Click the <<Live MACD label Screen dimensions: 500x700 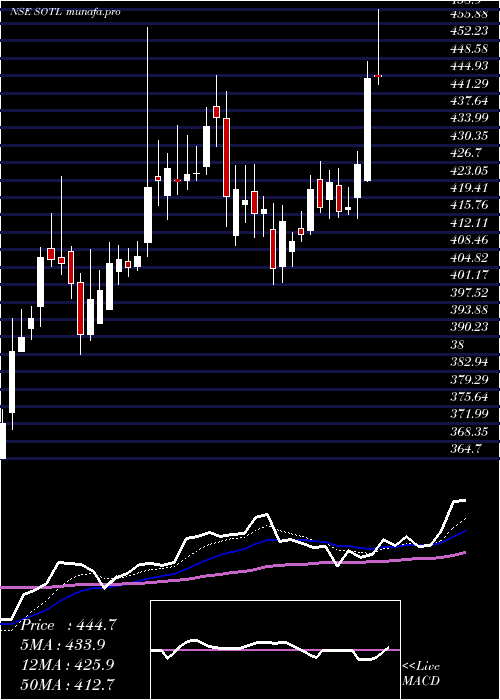421,673
